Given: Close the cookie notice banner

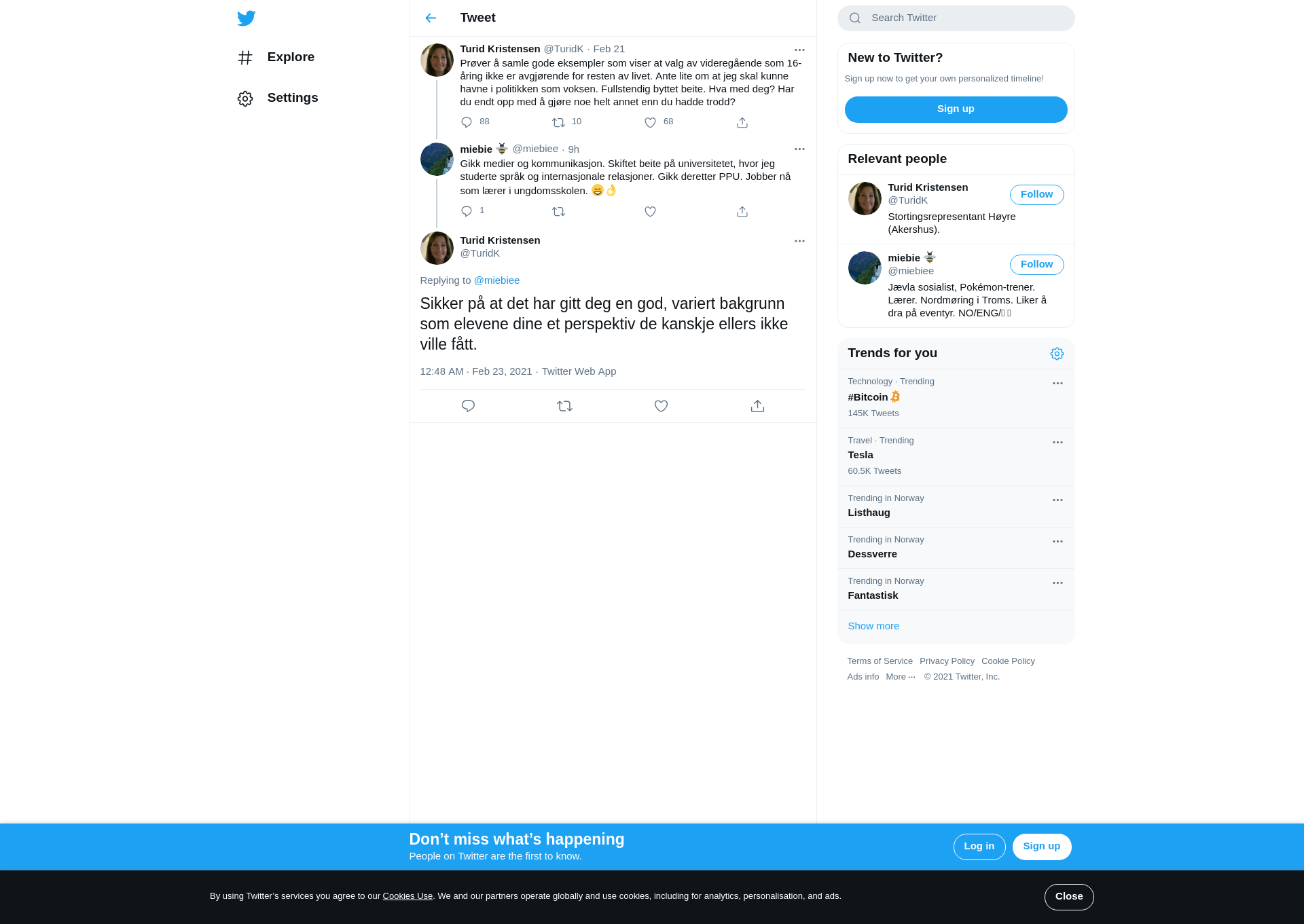Looking at the screenshot, I should click(x=1069, y=897).
